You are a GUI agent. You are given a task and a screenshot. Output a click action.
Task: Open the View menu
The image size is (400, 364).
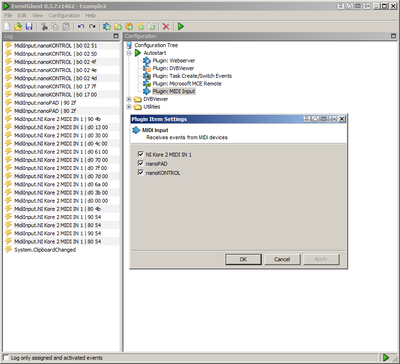click(x=38, y=15)
